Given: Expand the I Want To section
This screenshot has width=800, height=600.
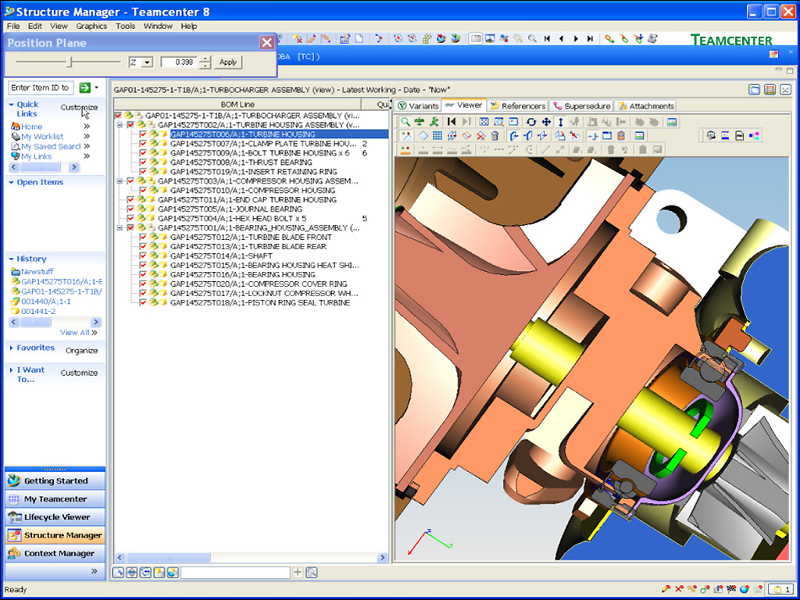Looking at the screenshot, I should [x=11, y=370].
